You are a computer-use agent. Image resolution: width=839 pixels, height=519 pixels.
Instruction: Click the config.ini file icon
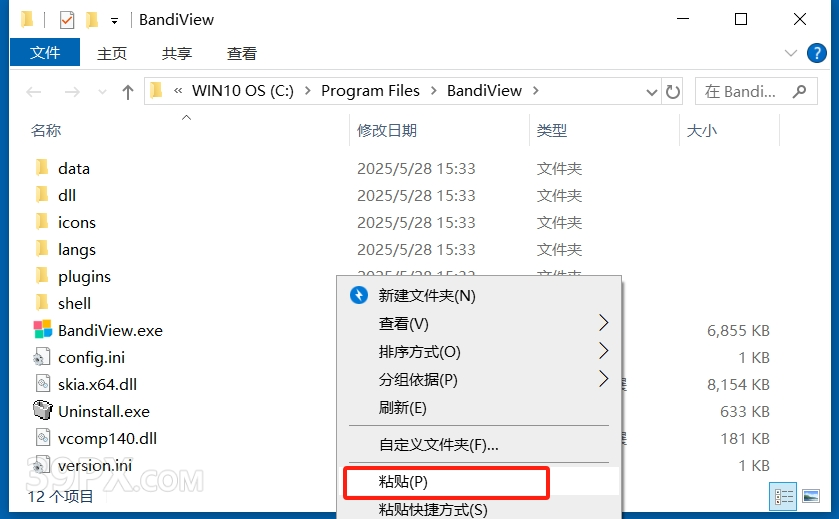click(x=42, y=357)
